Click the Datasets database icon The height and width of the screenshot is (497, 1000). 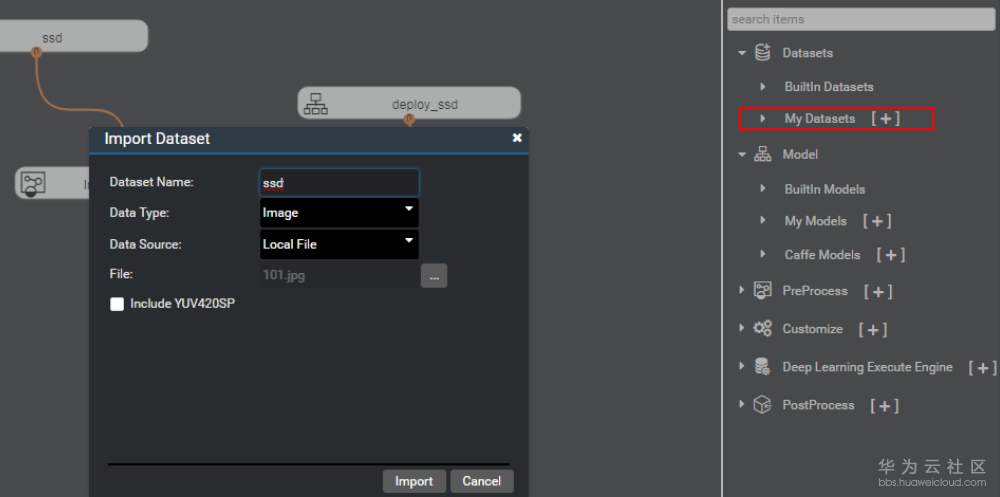click(762, 52)
